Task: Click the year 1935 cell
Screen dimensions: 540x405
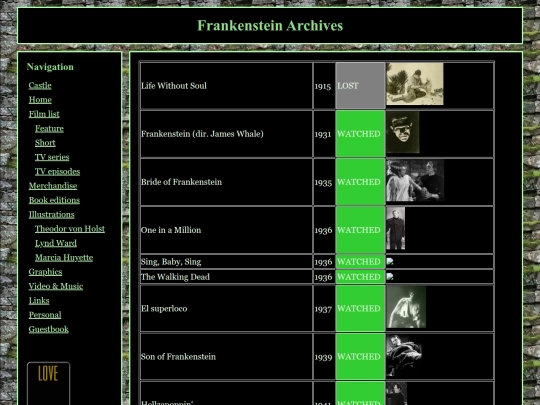Action: tap(324, 182)
